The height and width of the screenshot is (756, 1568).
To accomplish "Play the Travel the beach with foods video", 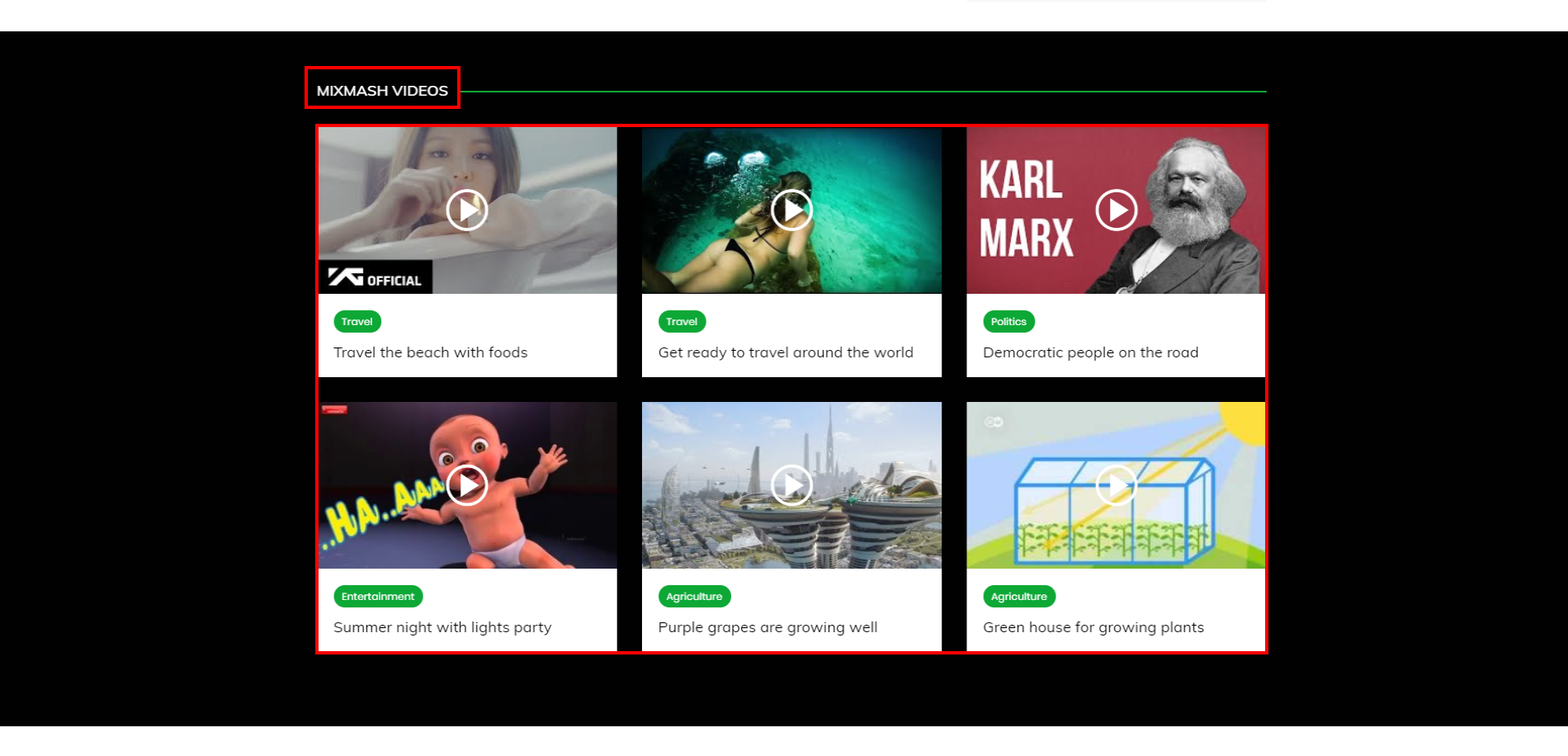I will (467, 210).
